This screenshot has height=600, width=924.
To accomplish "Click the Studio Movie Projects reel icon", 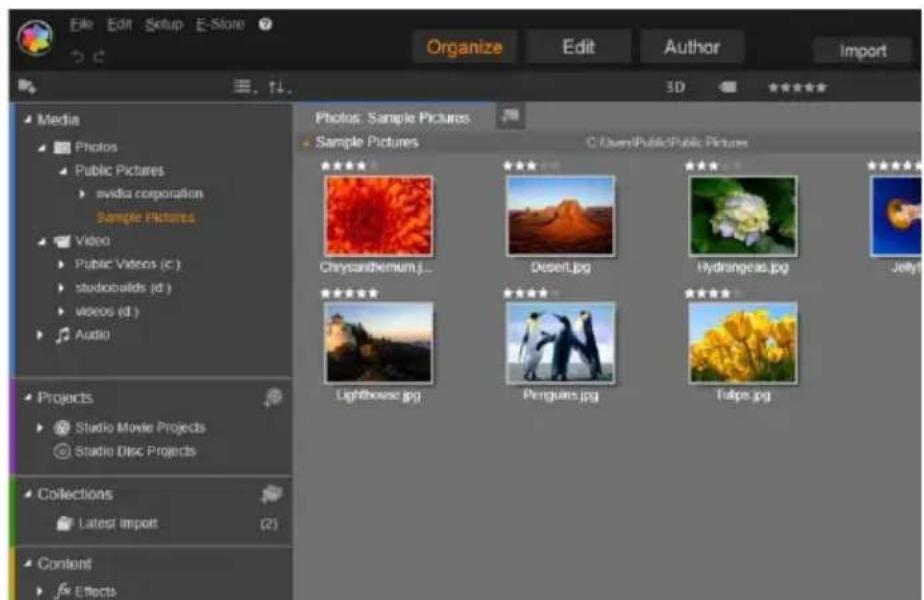I will [x=62, y=427].
